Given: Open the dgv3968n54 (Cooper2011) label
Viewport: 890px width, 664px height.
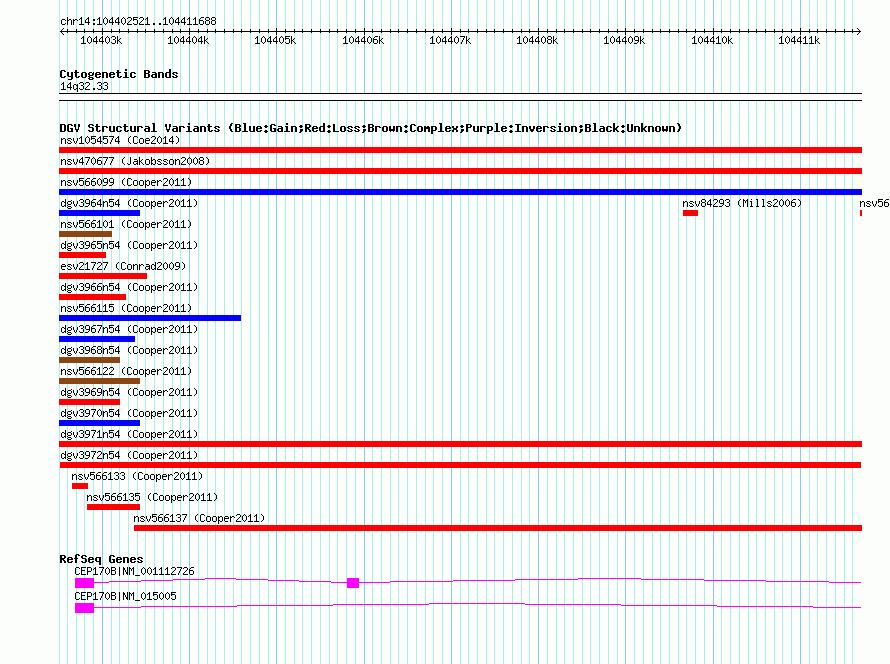Looking at the screenshot, I should [129, 350].
